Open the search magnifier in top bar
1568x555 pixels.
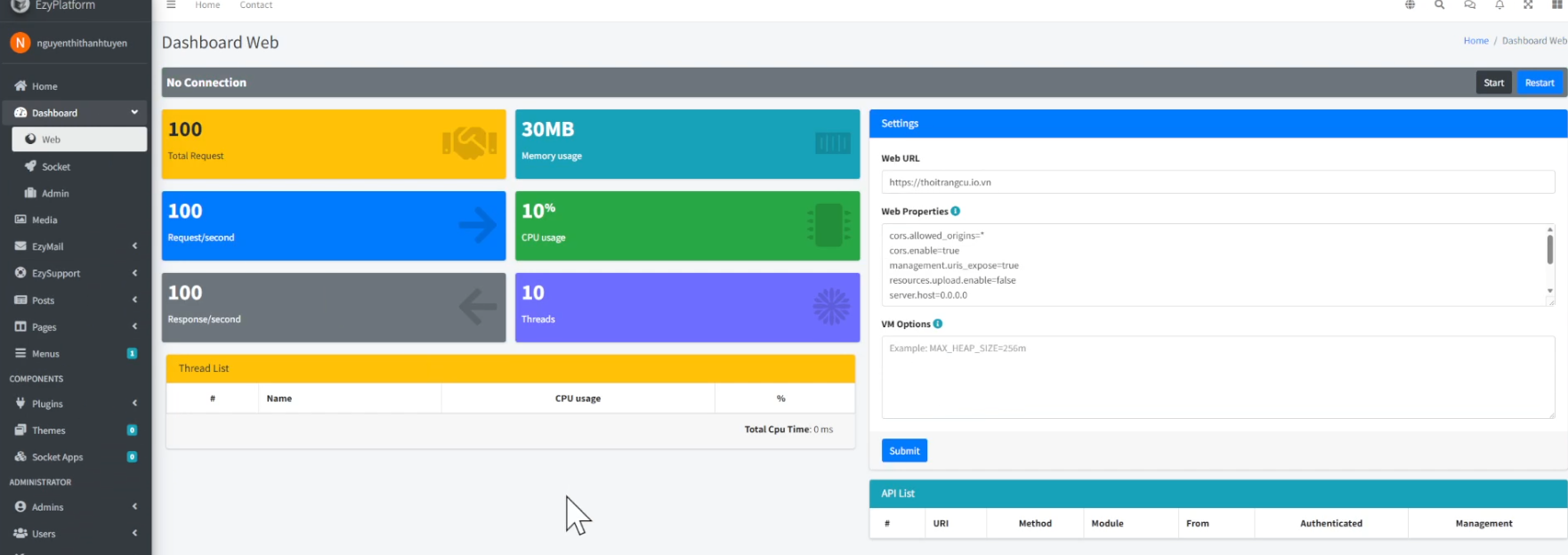click(1439, 5)
